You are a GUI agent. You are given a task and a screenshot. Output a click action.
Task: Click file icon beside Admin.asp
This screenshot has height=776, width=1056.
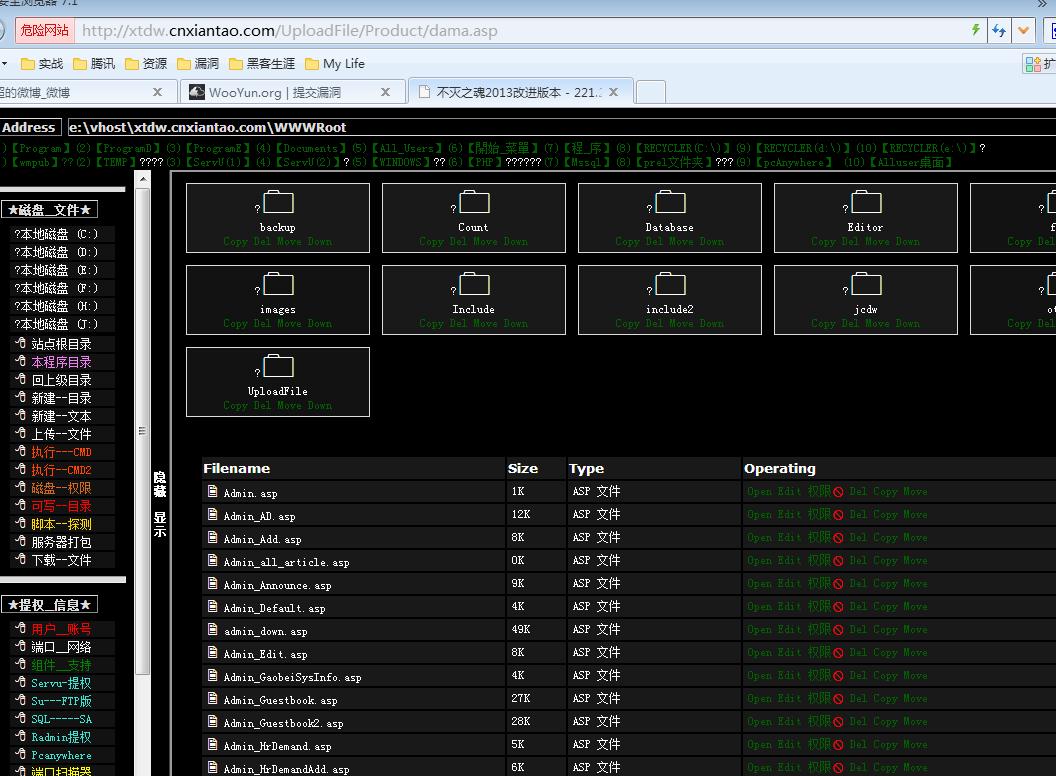(x=213, y=491)
